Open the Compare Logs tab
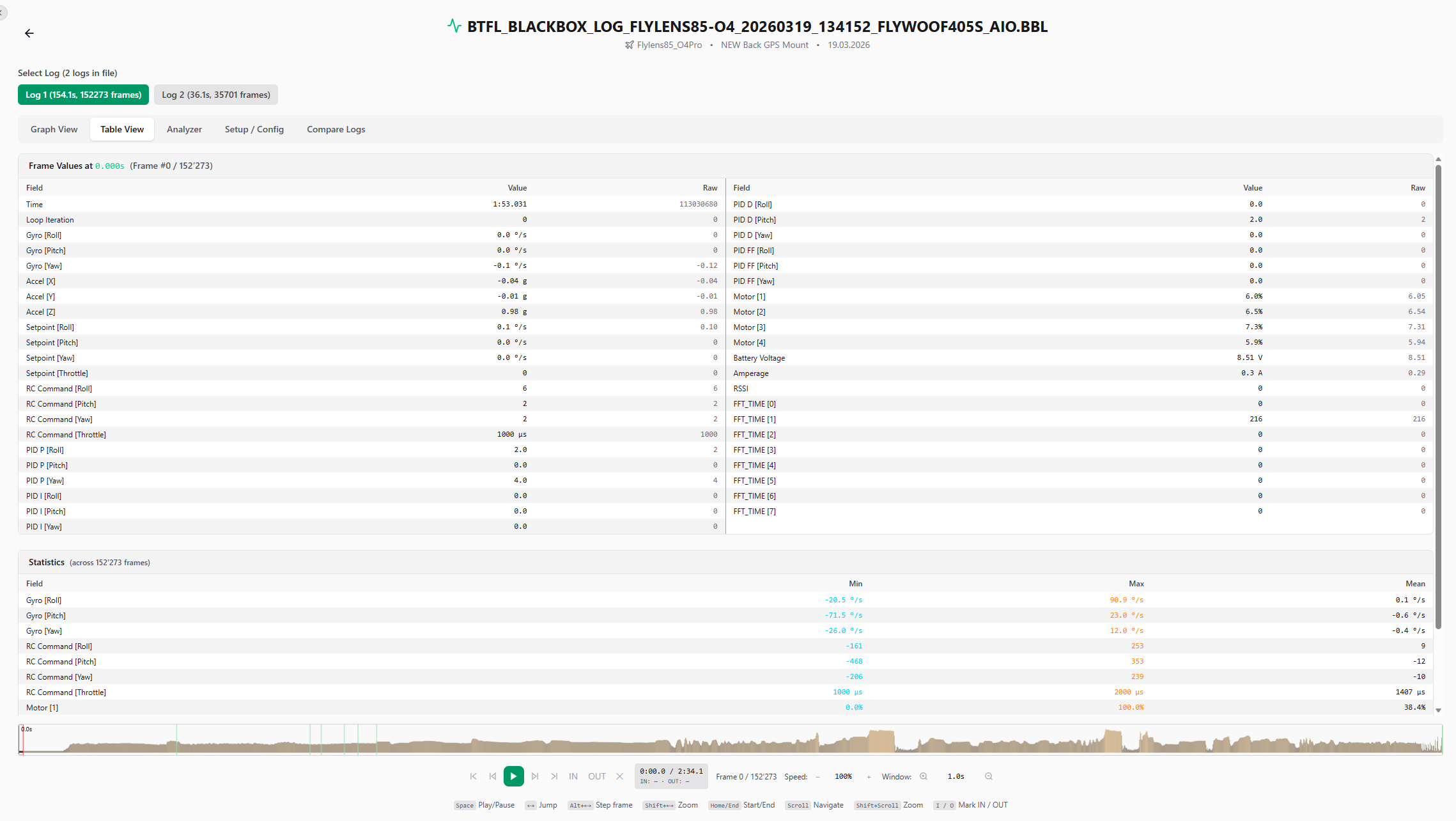Image resolution: width=1456 pixels, height=821 pixels. click(x=336, y=129)
